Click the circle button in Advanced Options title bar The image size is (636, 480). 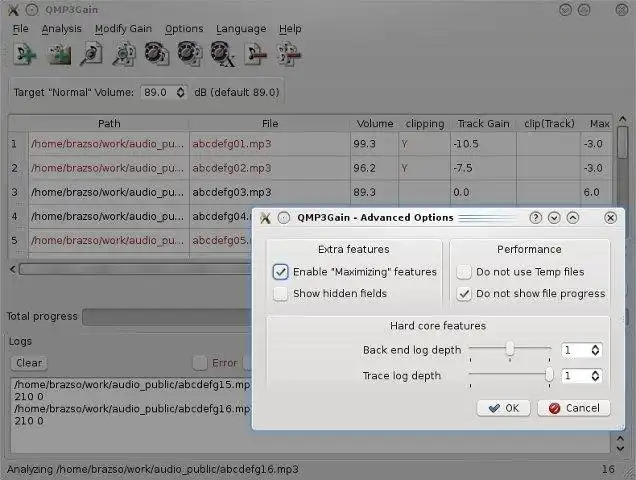[284, 218]
